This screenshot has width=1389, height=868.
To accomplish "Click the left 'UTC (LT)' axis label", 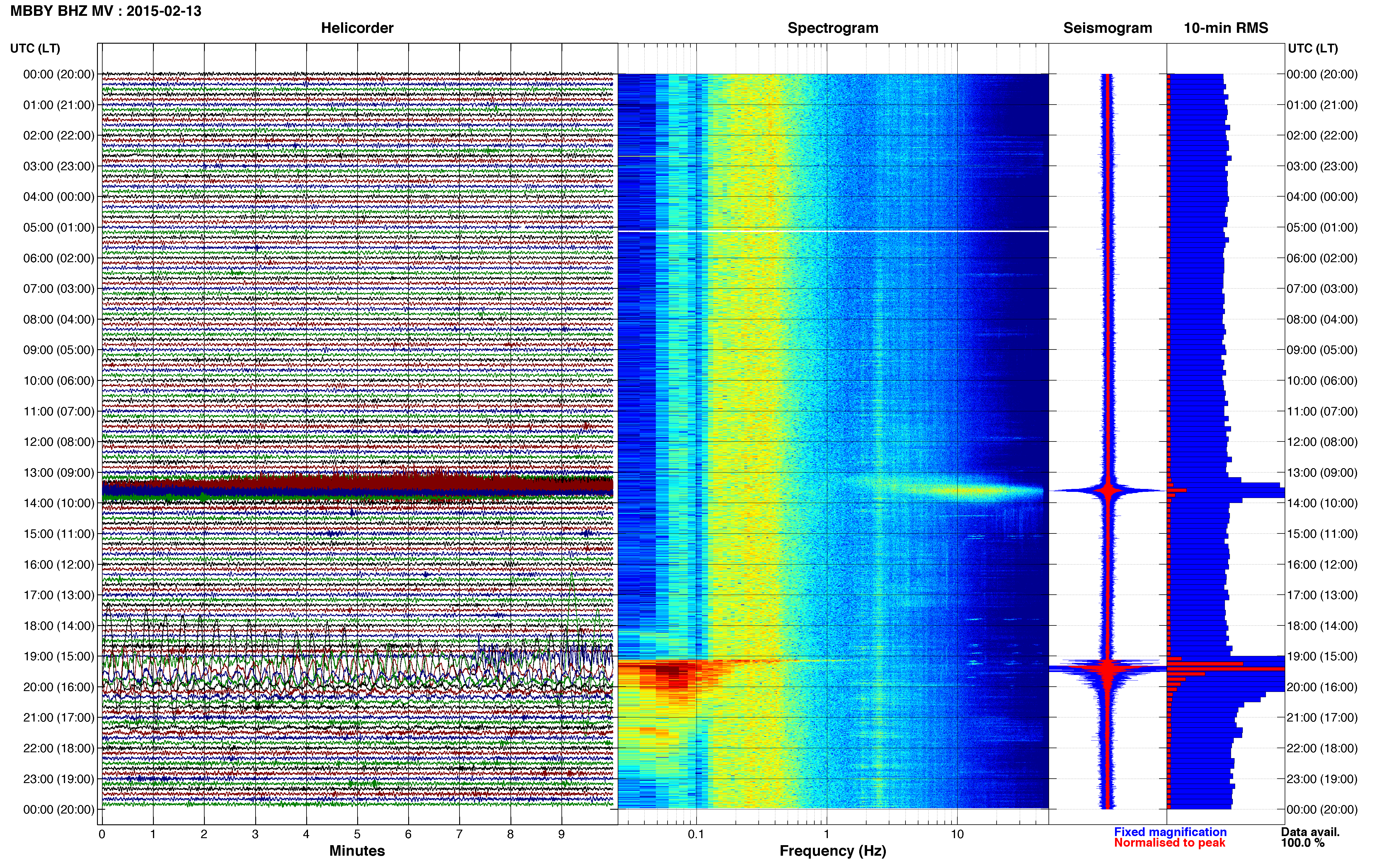I will 35,48.
